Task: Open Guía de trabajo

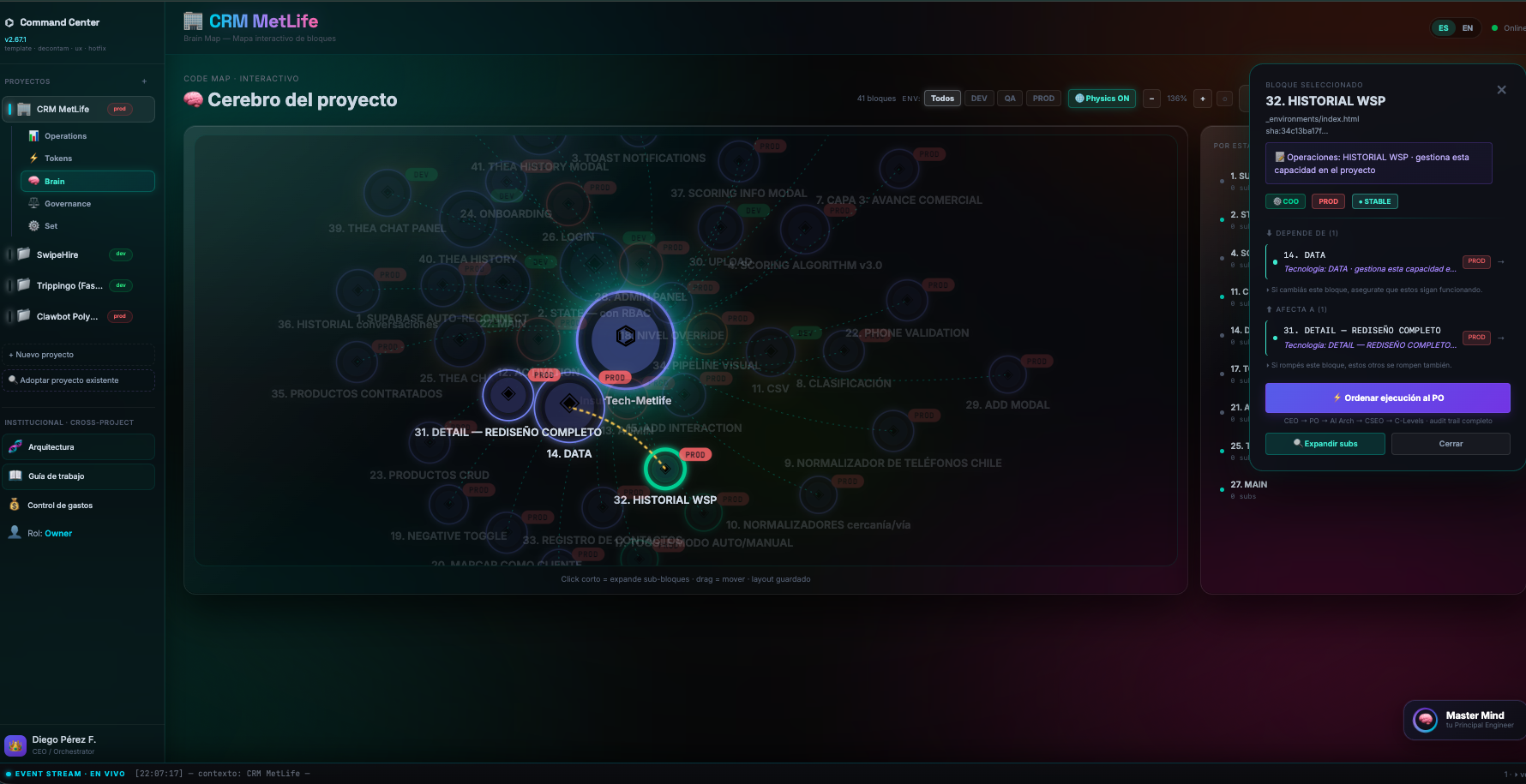Action: click(79, 476)
